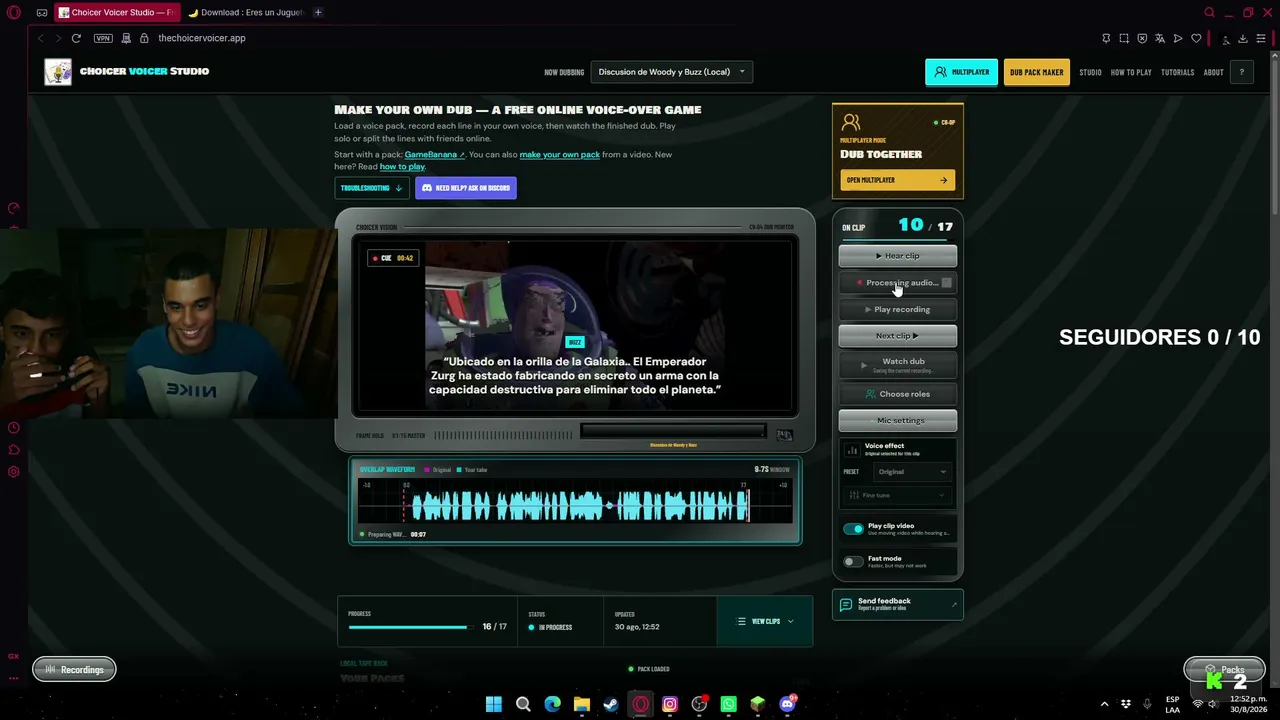Viewport: 1280px width, 720px height.
Task: Click the Opera logo menu icon
Action: point(14,13)
